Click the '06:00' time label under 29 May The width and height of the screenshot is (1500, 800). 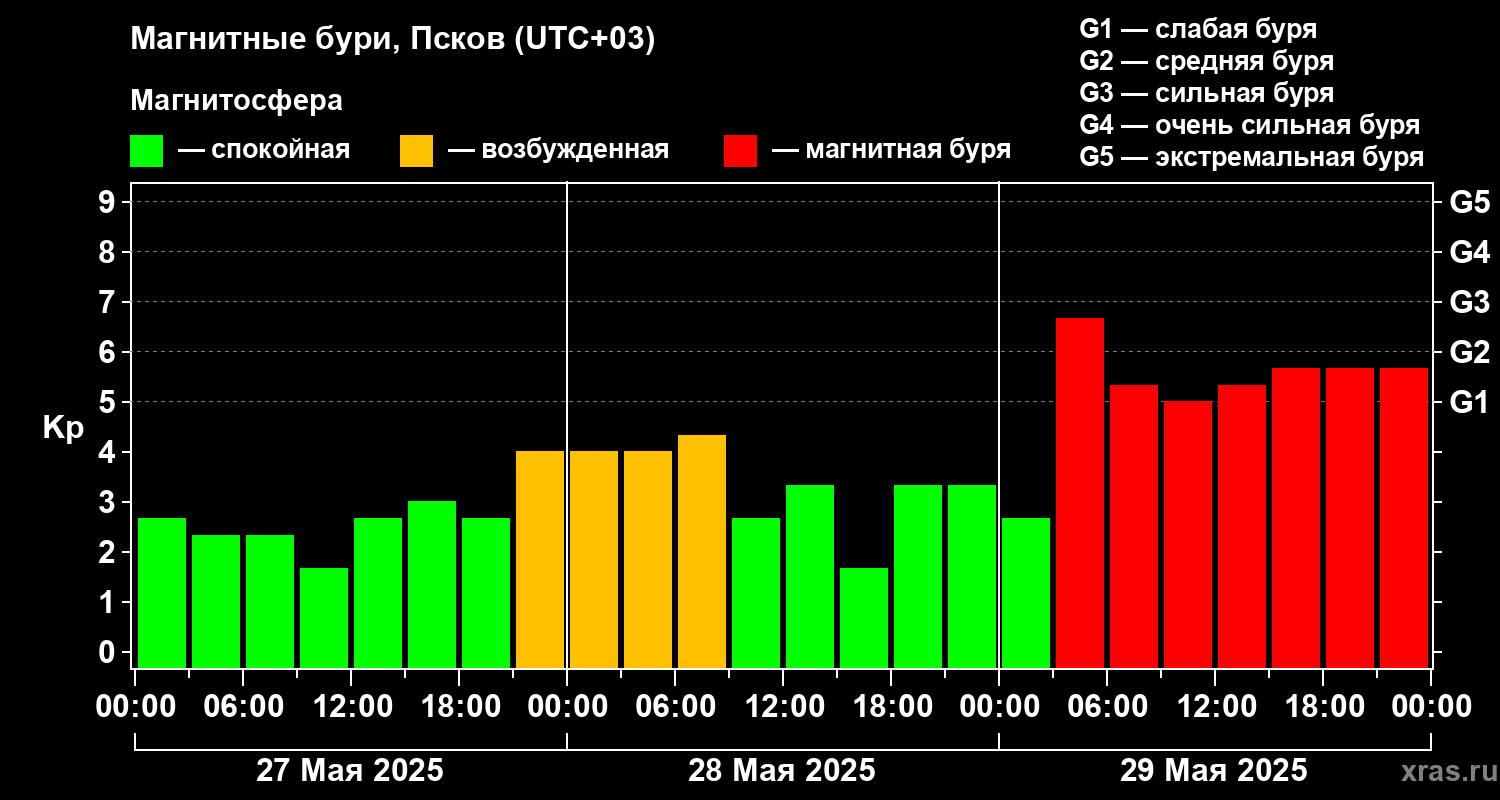coord(1107,706)
